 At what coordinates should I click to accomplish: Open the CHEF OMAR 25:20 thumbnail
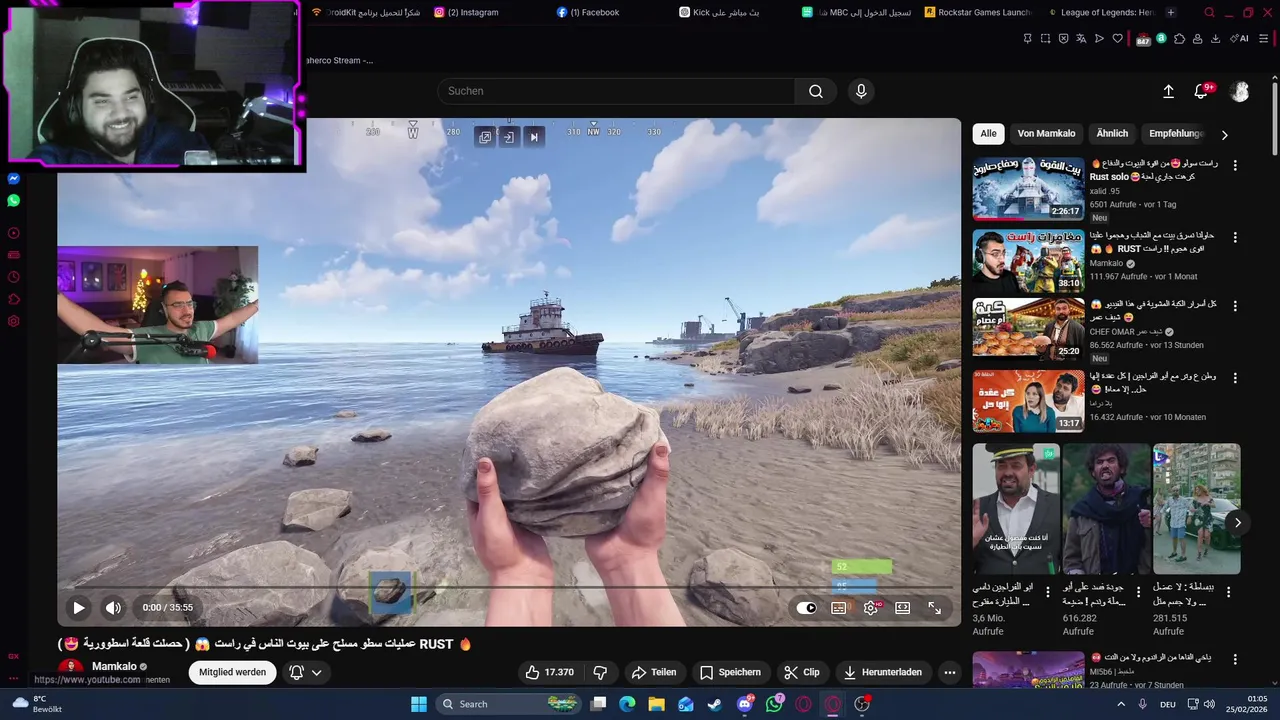click(x=1028, y=330)
